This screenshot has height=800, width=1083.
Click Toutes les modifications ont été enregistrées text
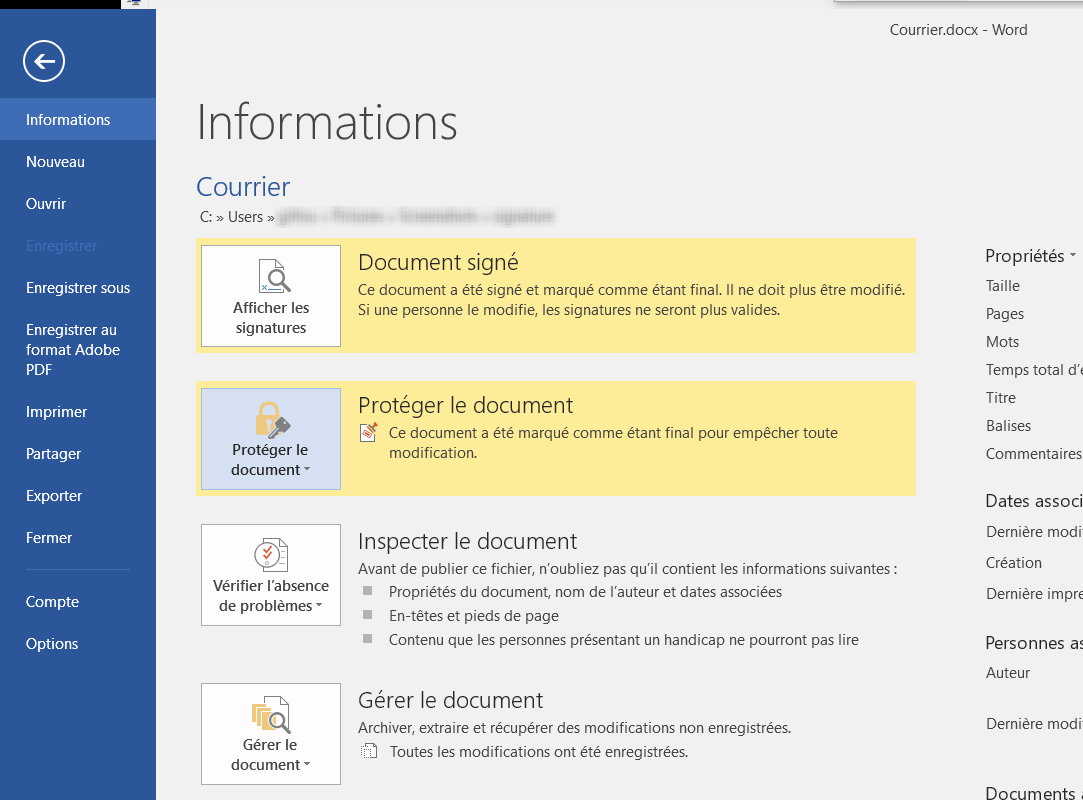point(538,752)
